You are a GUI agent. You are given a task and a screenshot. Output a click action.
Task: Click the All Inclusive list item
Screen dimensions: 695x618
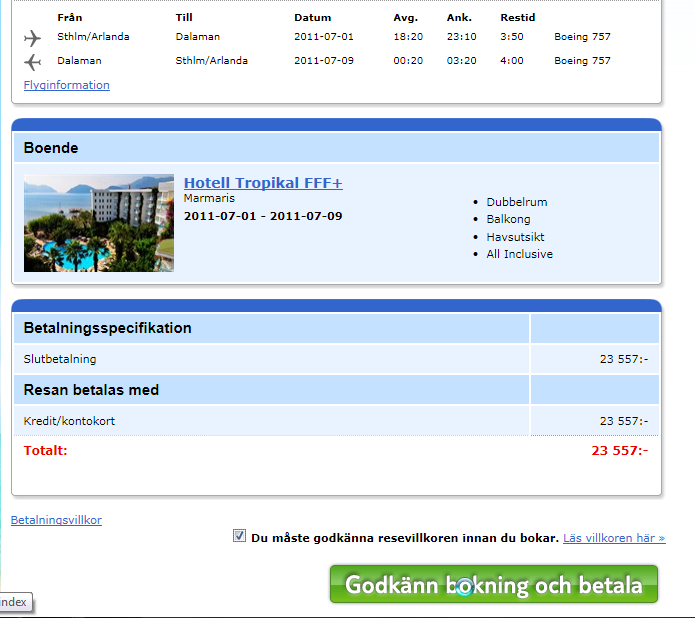point(519,254)
